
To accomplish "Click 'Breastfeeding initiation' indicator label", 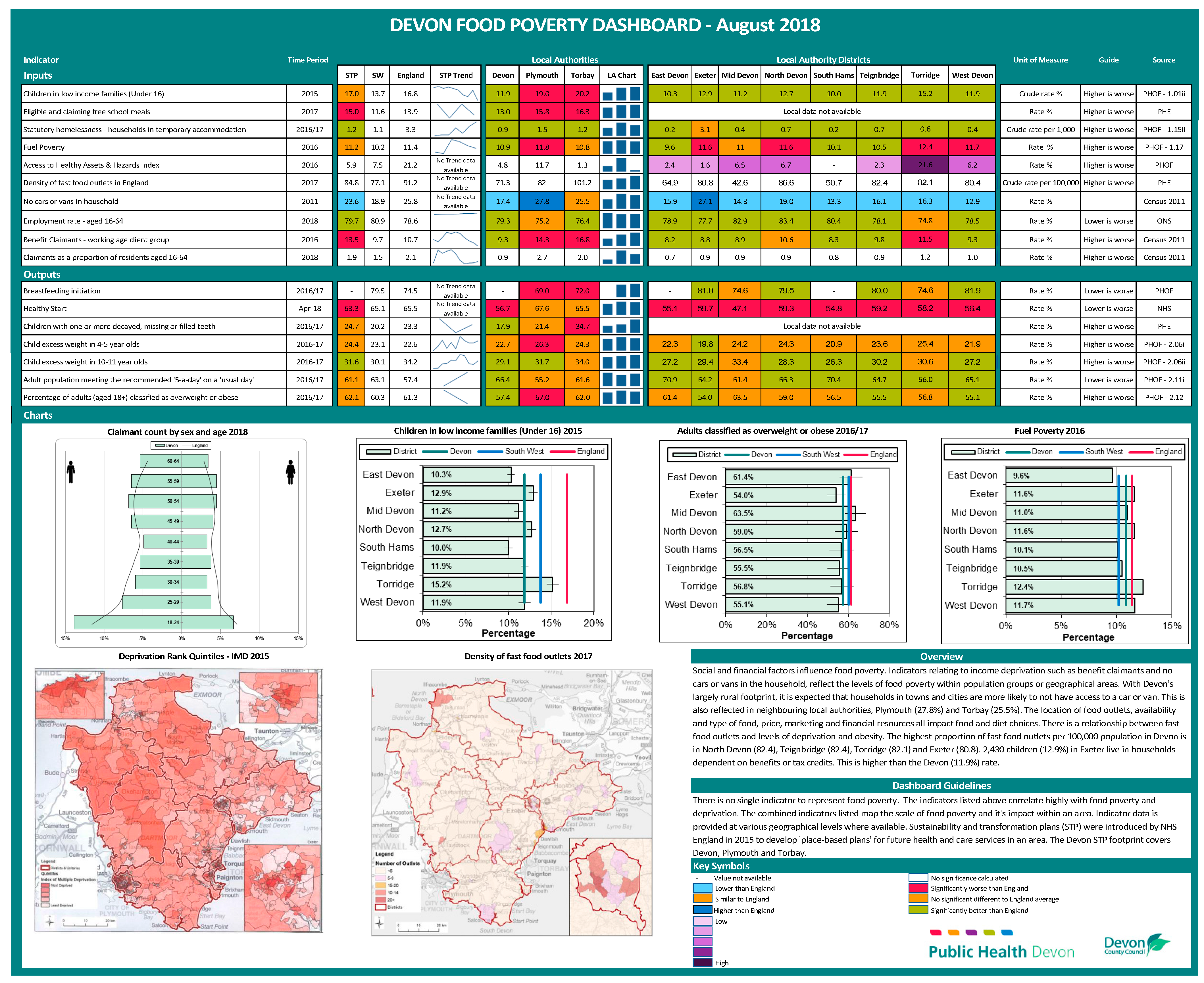I will tap(62, 291).
